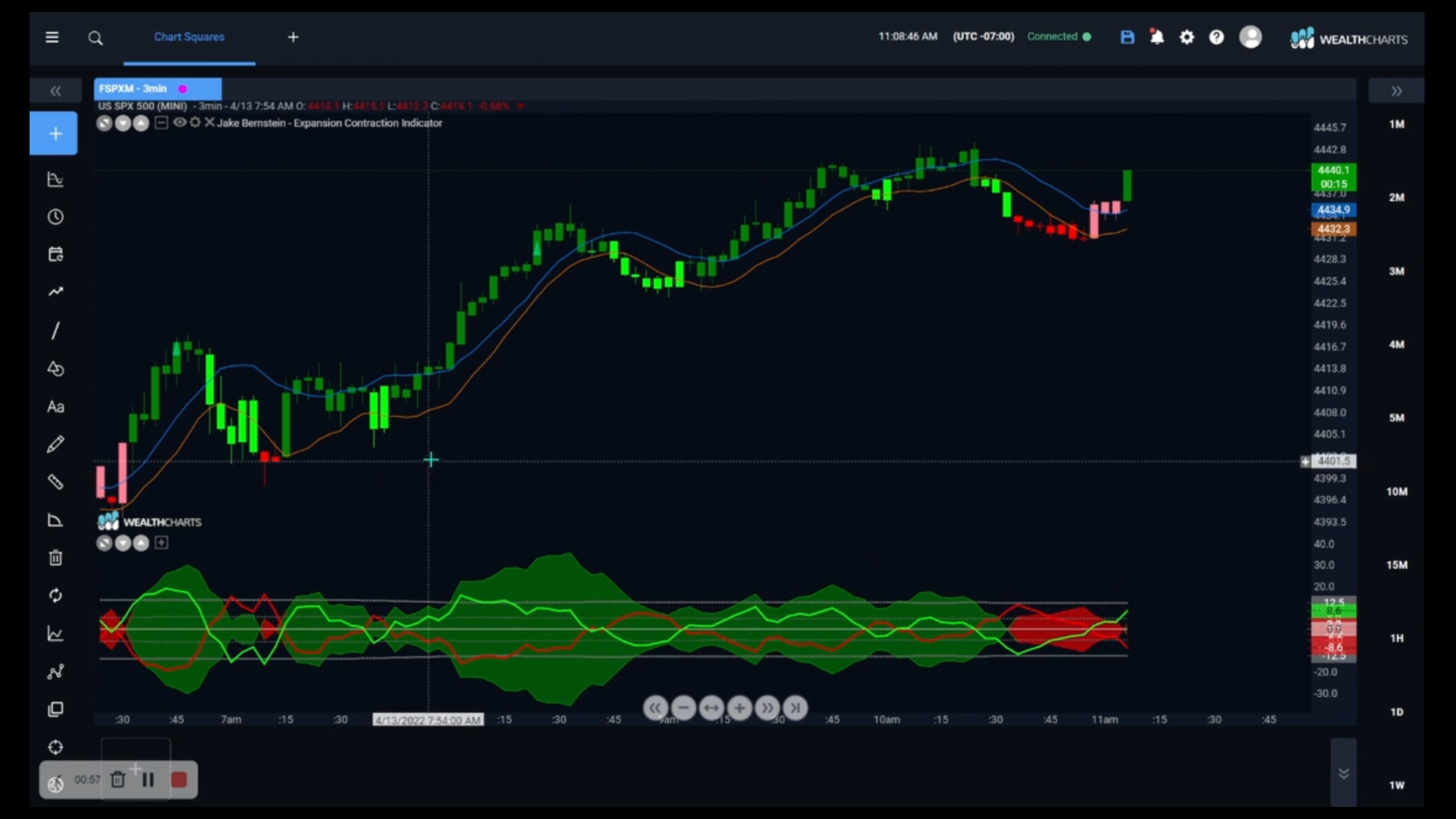Zoom out chart with minus button
The height and width of the screenshot is (819, 1456).
tap(683, 708)
